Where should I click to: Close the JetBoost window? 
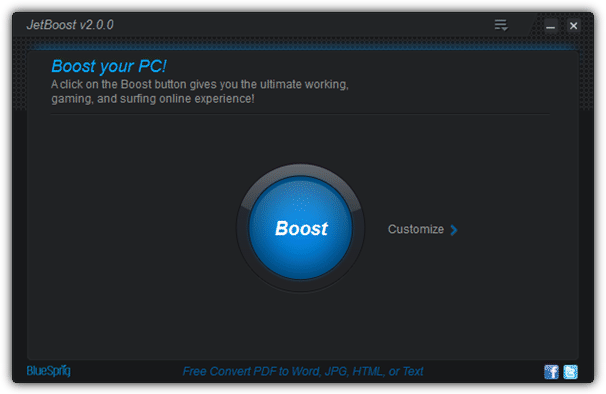click(574, 26)
